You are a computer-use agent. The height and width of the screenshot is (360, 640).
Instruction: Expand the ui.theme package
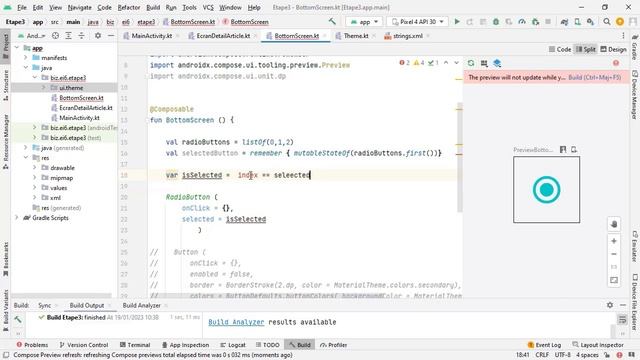(x=43, y=88)
